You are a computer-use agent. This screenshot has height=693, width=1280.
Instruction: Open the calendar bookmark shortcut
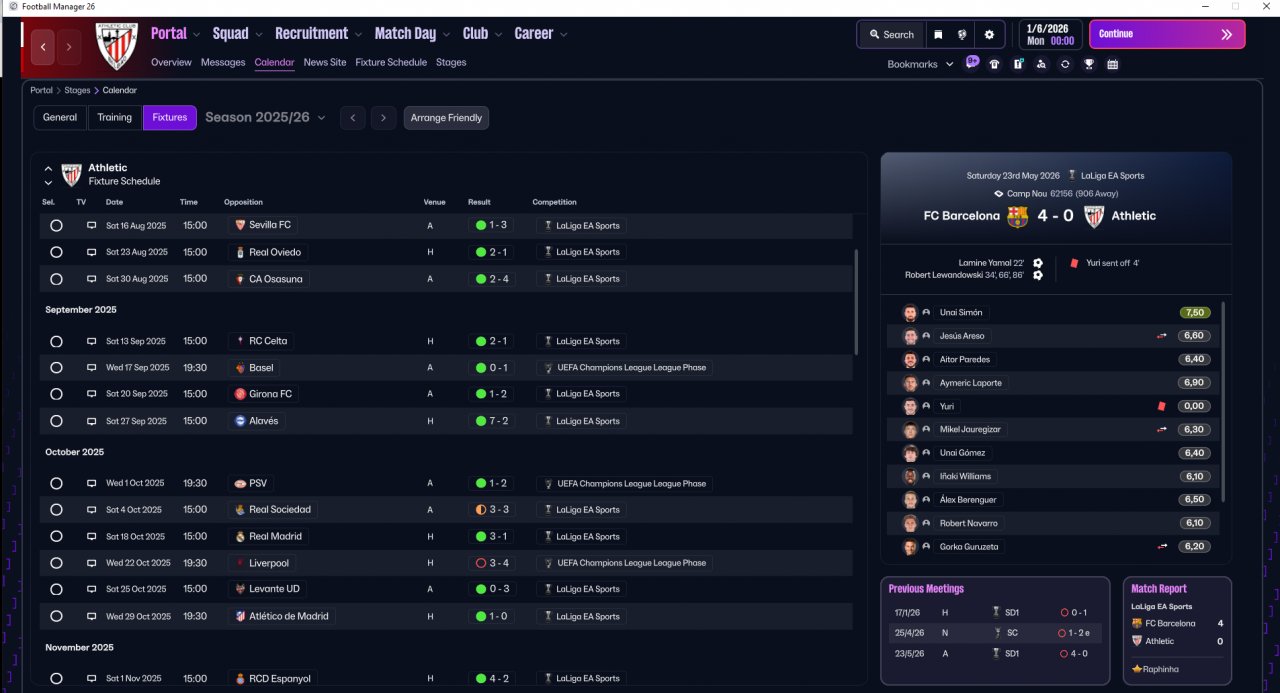1112,64
